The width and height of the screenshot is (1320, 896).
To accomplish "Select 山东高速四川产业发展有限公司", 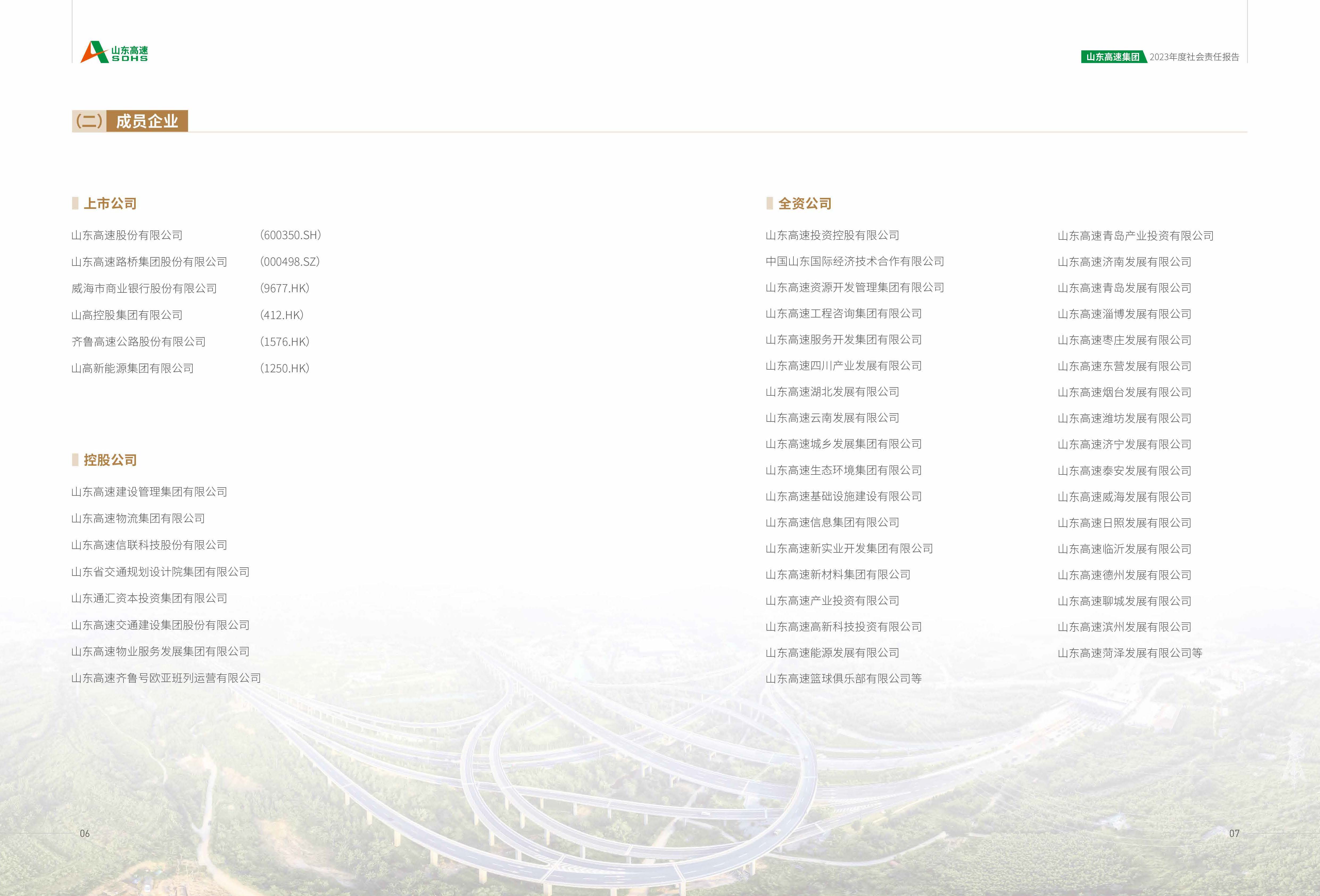I will pos(843,366).
